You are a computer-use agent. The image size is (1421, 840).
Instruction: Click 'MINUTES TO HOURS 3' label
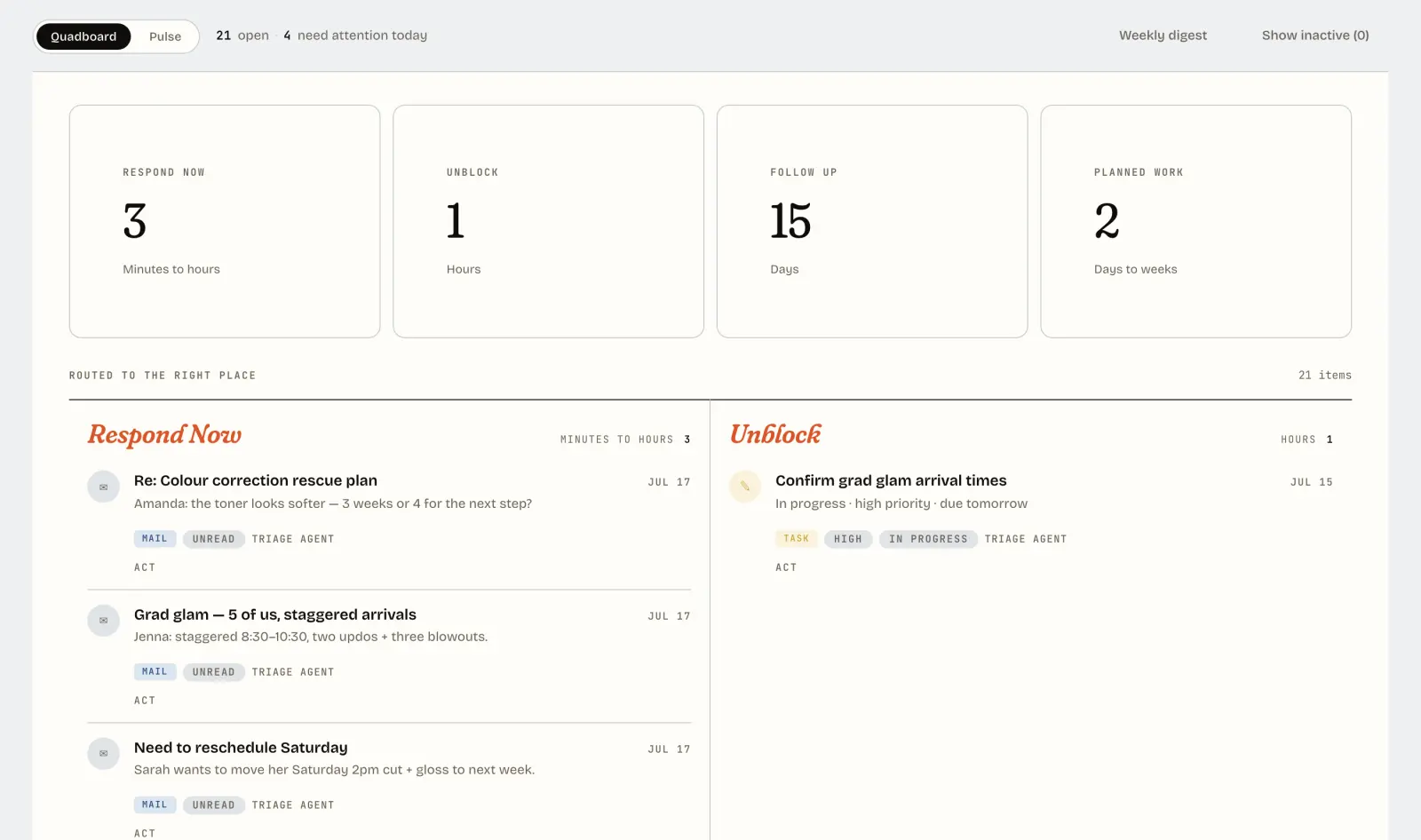pos(625,440)
